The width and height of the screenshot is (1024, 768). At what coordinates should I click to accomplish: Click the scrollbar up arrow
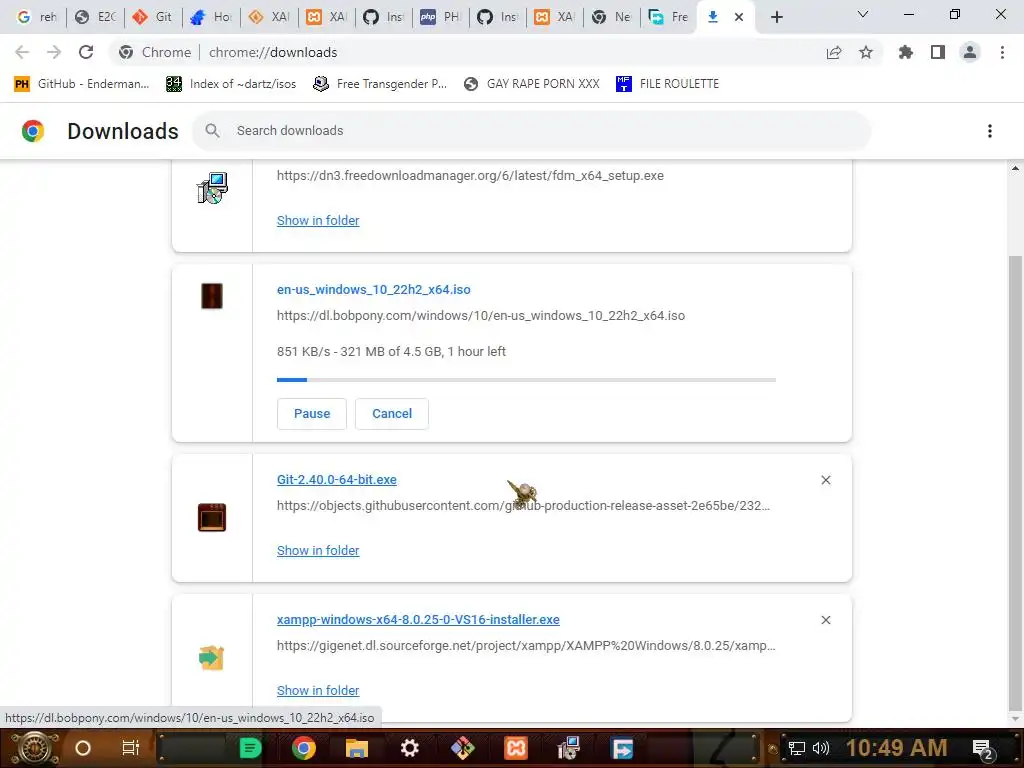(x=1015, y=168)
